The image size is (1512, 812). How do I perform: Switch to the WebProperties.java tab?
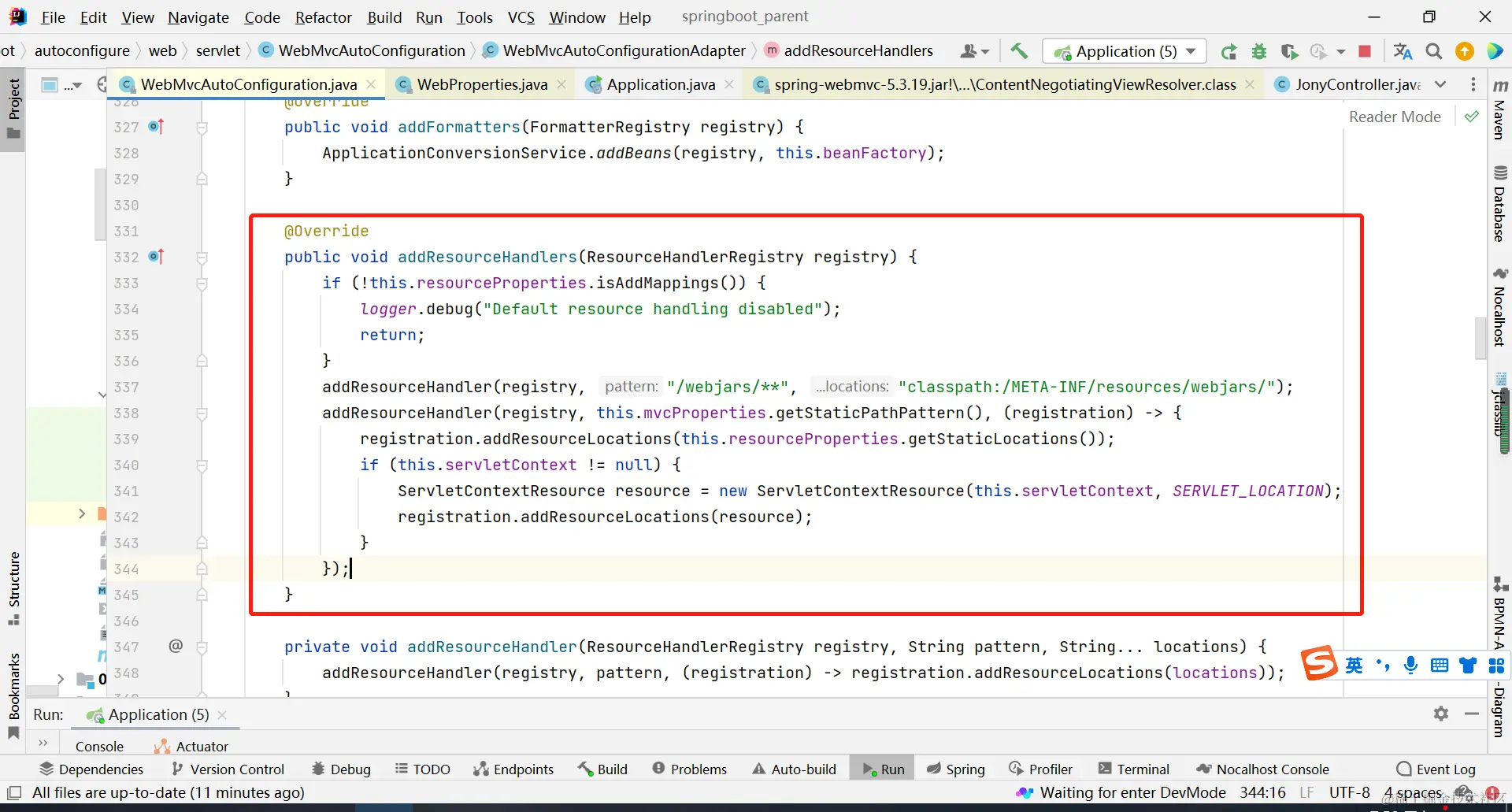click(480, 84)
